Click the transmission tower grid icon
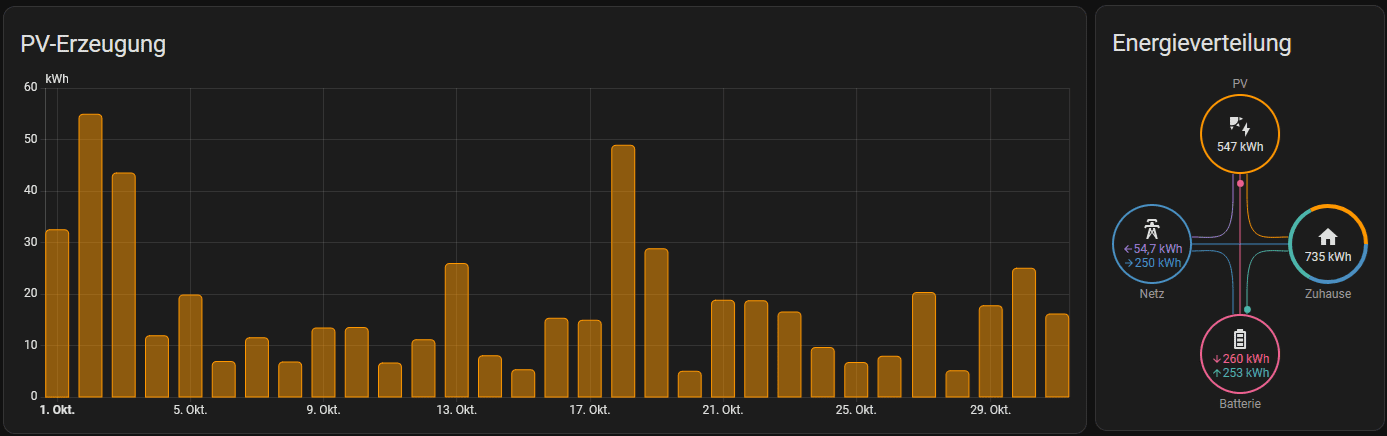Viewport: 1387px width, 436px height. click(1152, 228)
